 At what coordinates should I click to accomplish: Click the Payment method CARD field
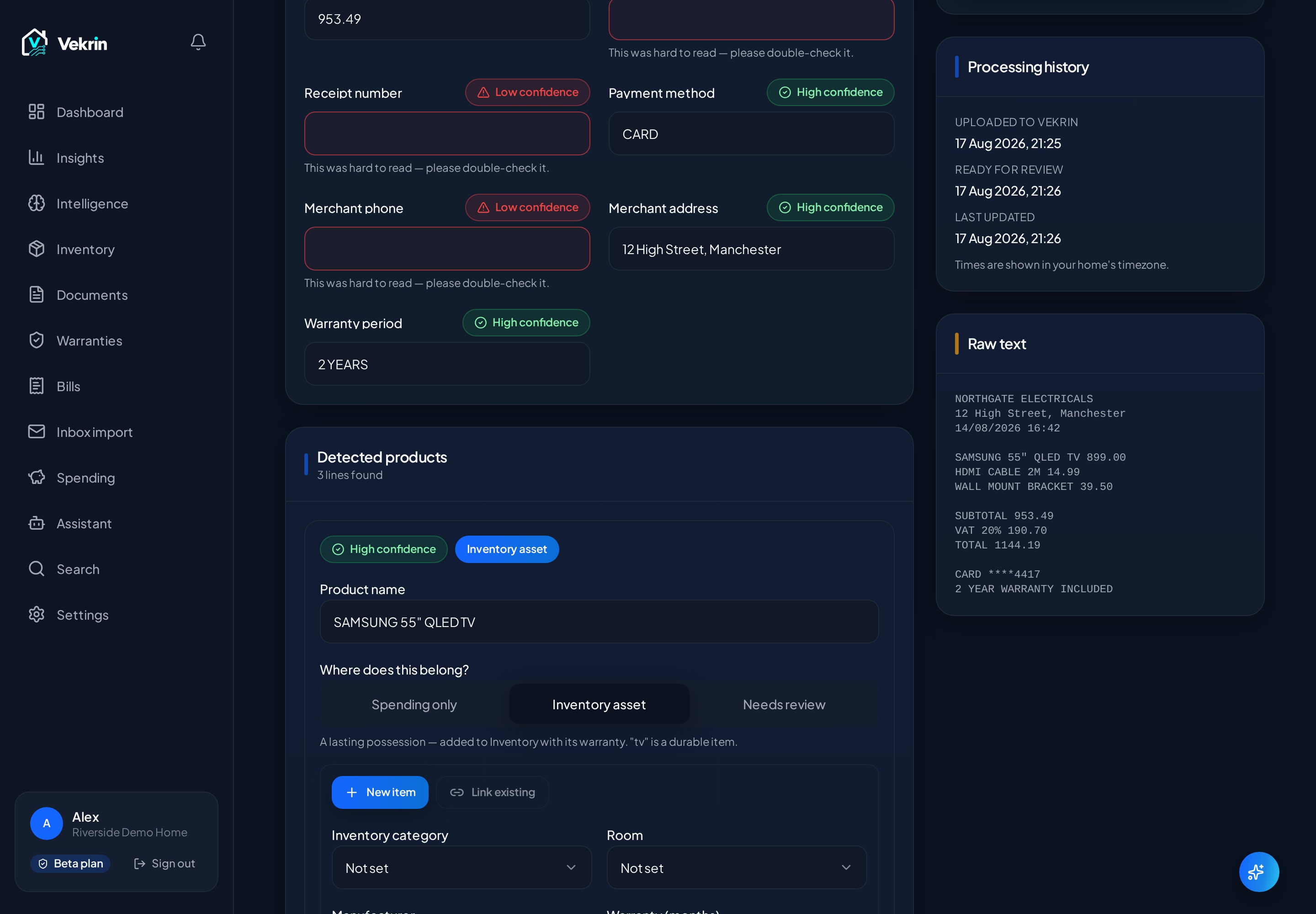(751, 133)
